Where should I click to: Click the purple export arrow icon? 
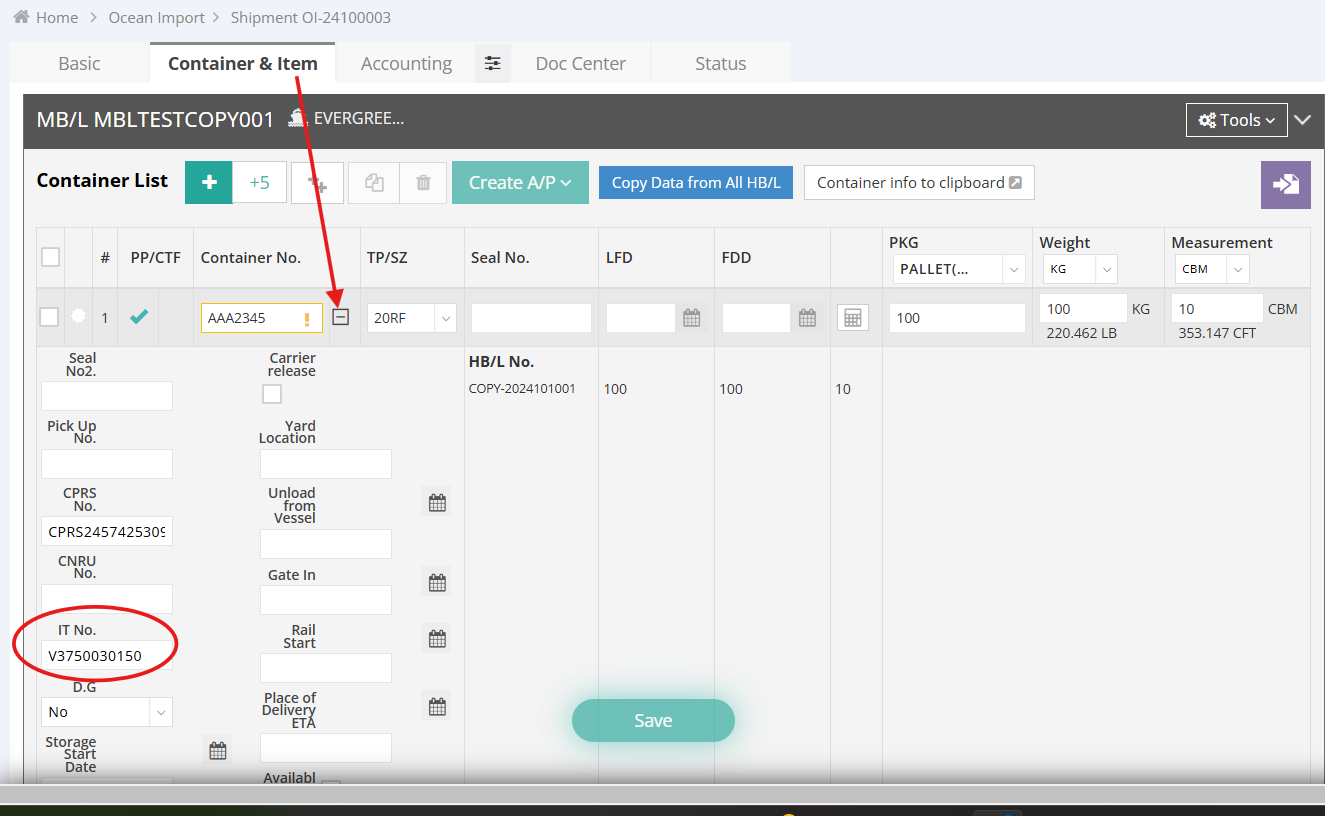1285,184
